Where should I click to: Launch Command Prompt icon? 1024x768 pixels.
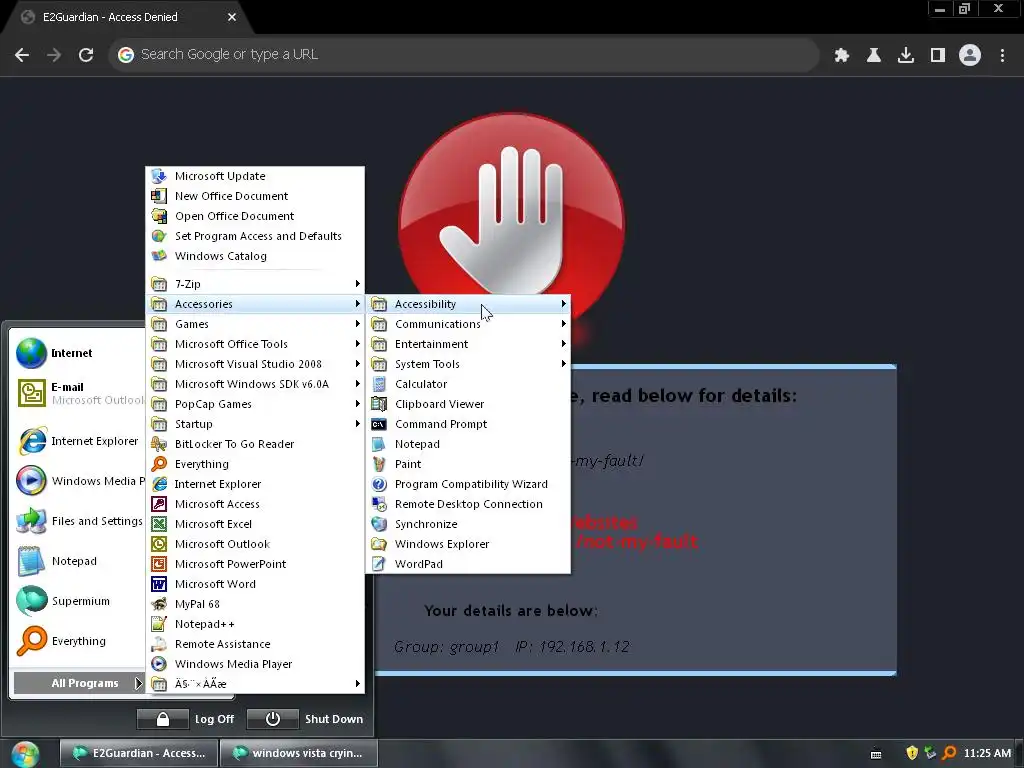click(379, 424)
